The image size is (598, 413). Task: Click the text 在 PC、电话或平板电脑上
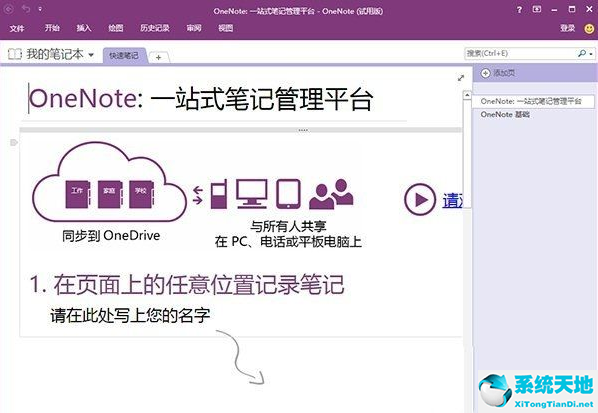(288, 242)
